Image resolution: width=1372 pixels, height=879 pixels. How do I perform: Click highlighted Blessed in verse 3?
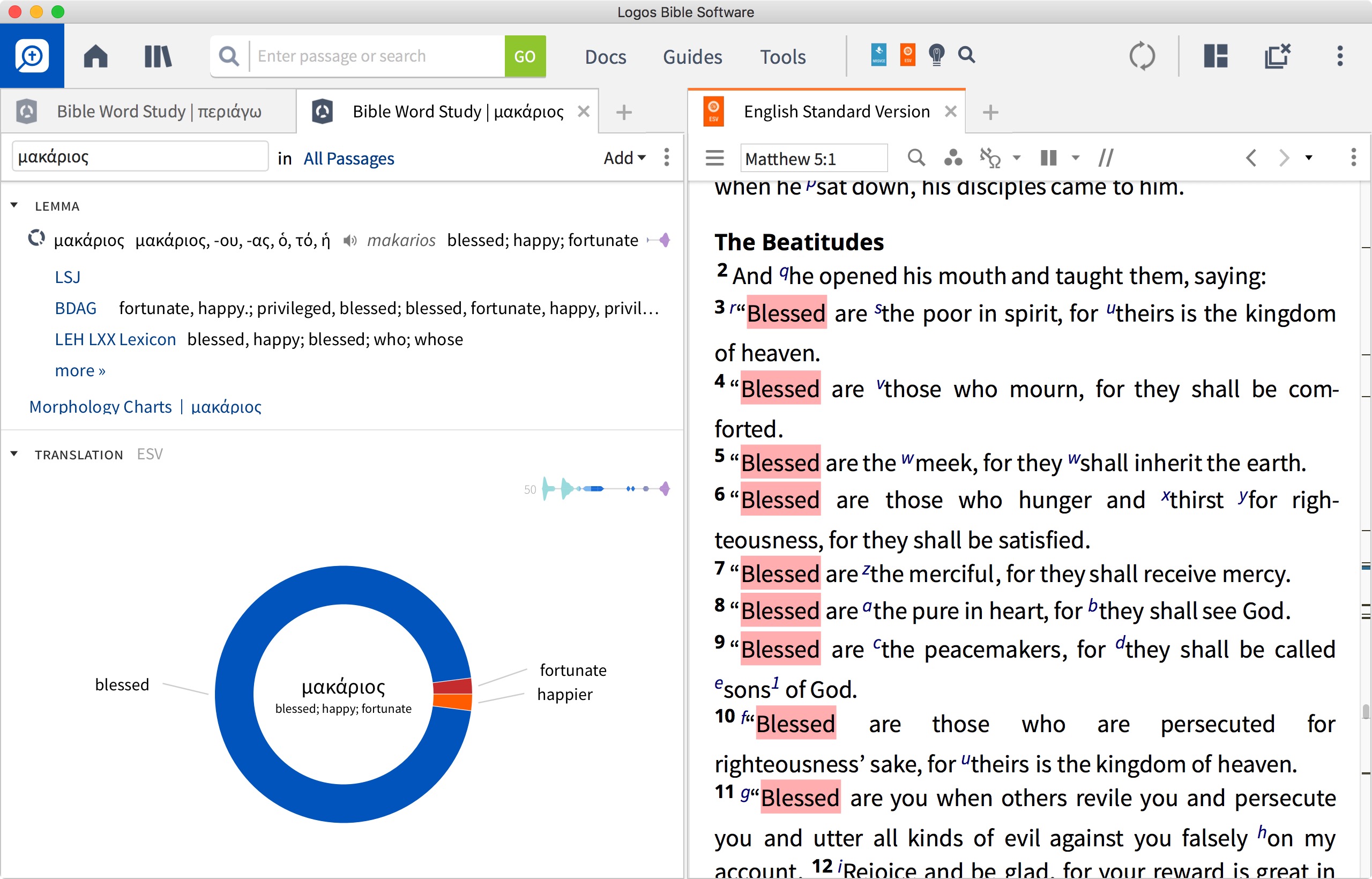tap(786, 313)
